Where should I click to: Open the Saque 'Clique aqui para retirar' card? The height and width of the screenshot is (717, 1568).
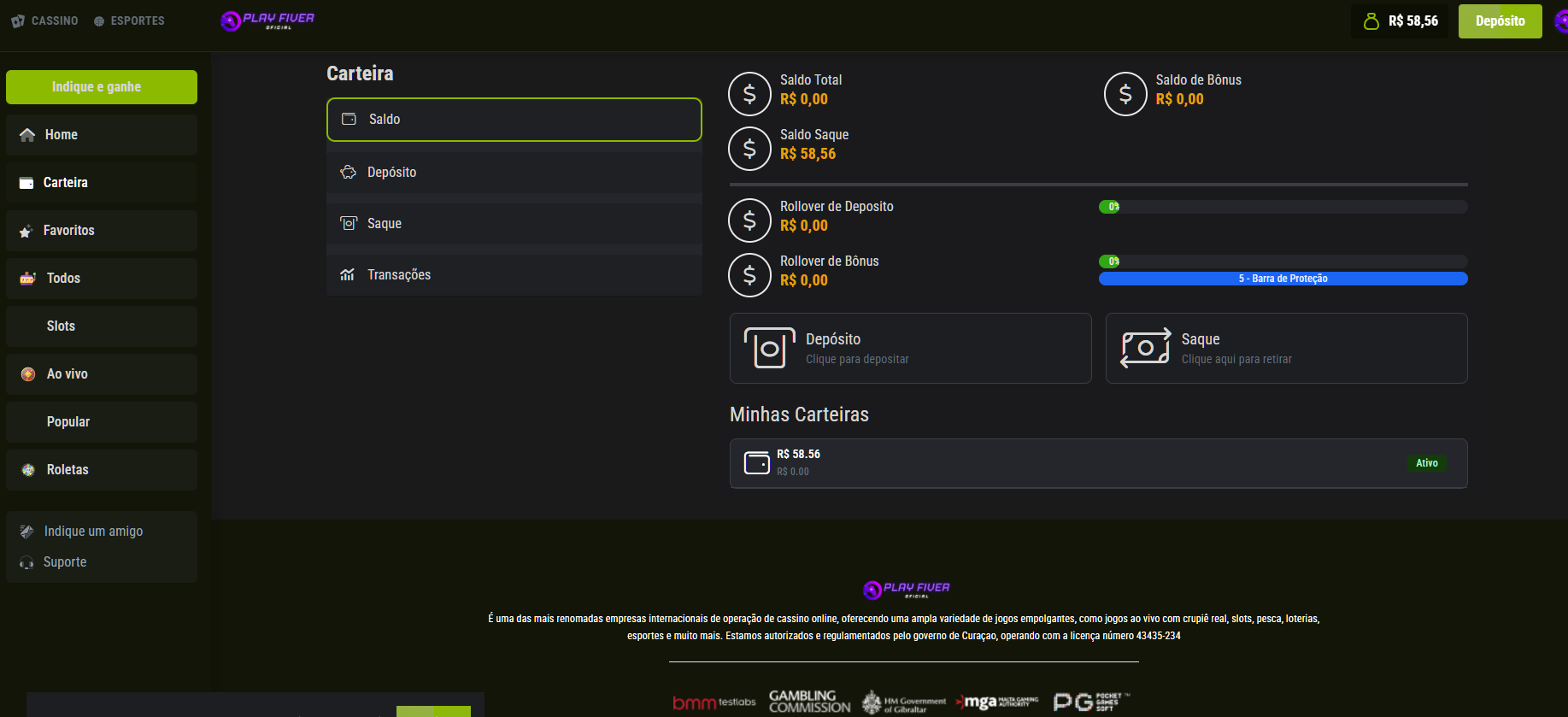(1286, 349)
